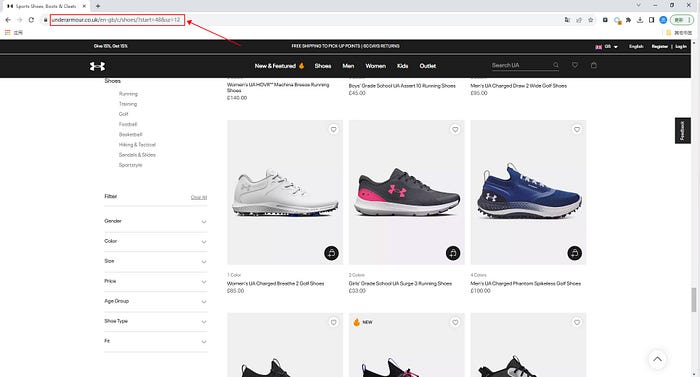Expand the Gender filter

(156, 221)
